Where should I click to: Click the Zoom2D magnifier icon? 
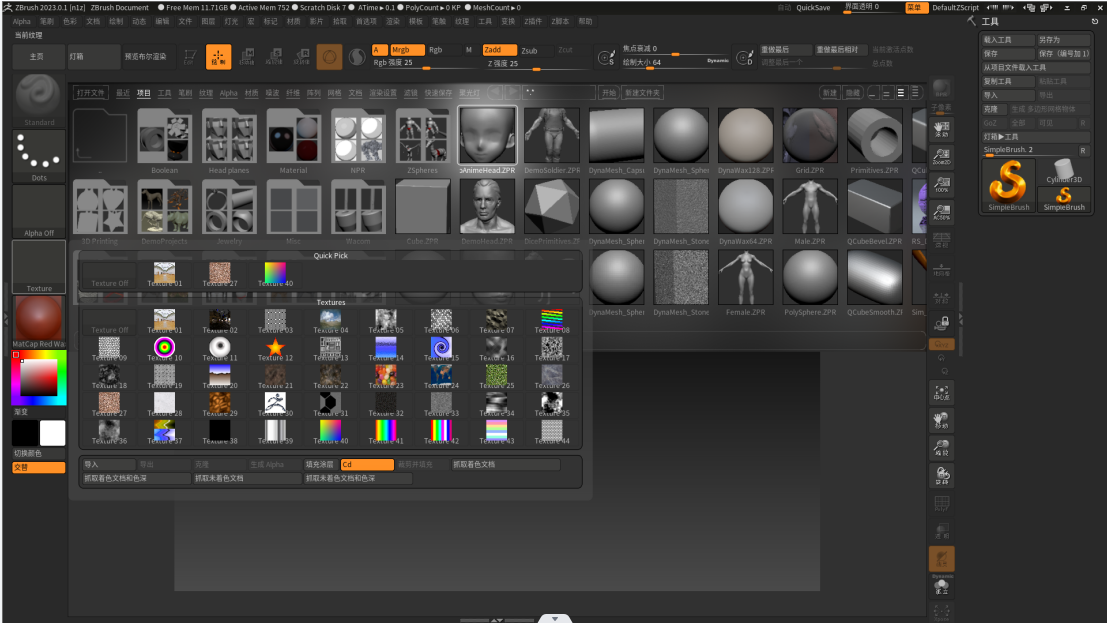pyautogui.click(x=941, y=156)
